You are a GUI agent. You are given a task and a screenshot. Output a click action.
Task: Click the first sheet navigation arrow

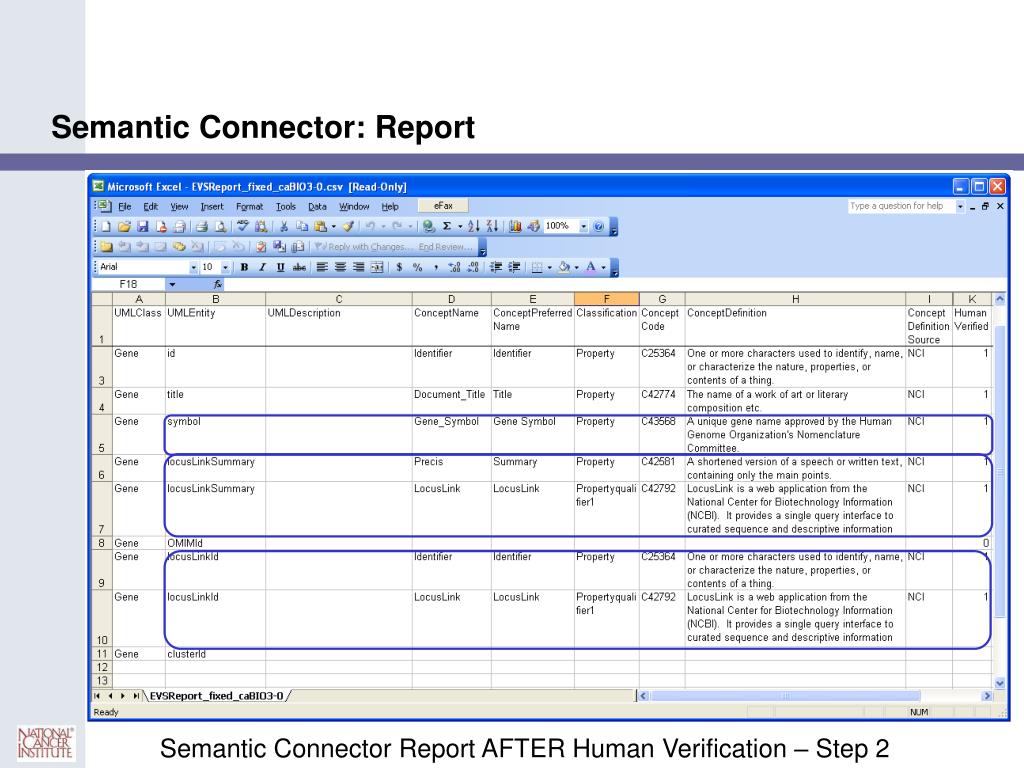tap(97, 696)
